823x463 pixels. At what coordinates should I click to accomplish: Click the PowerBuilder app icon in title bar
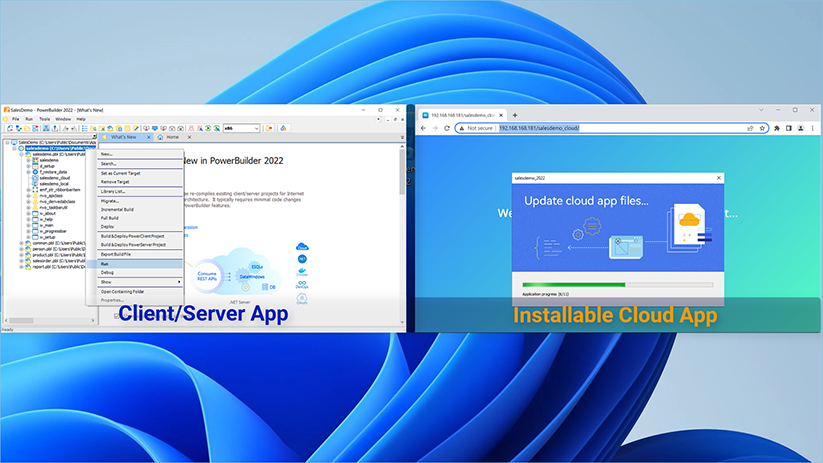click(x=7, y=110)
